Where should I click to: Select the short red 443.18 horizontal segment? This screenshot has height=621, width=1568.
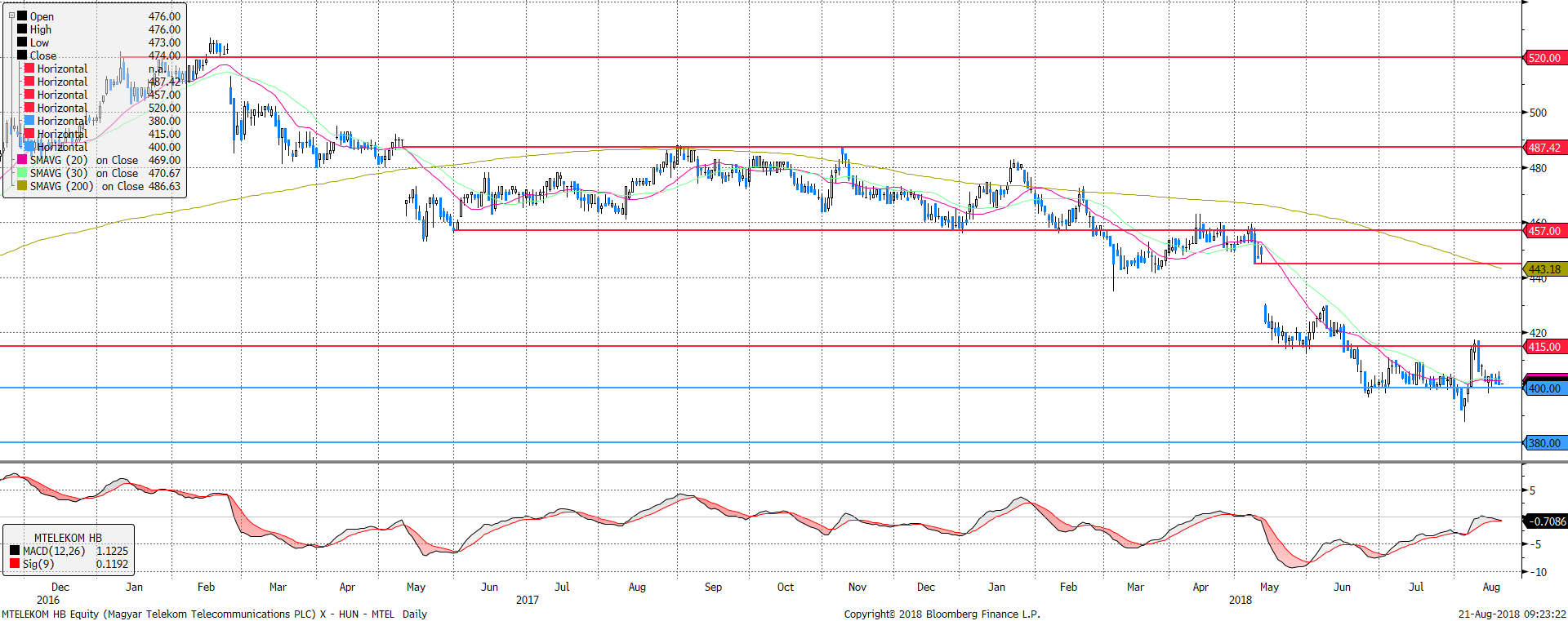click(1388, 264)
